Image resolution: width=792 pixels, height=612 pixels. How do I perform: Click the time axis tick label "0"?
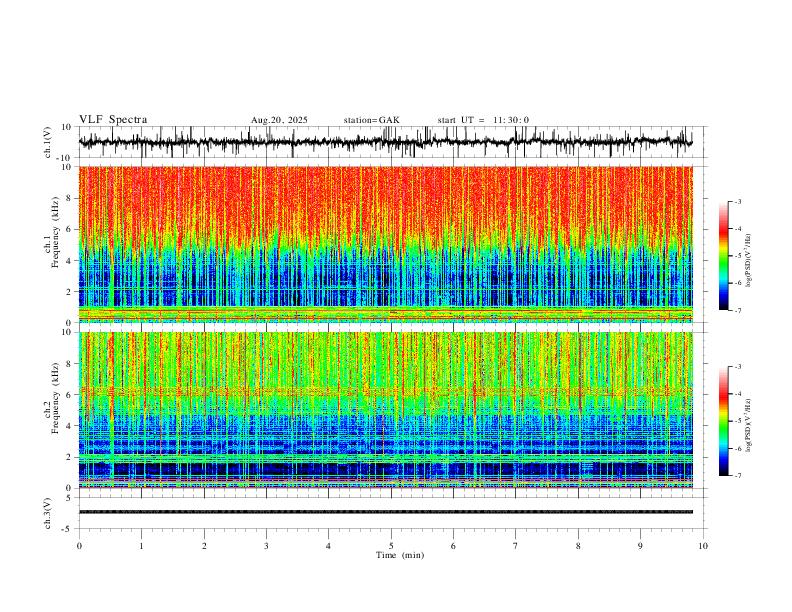79,546
